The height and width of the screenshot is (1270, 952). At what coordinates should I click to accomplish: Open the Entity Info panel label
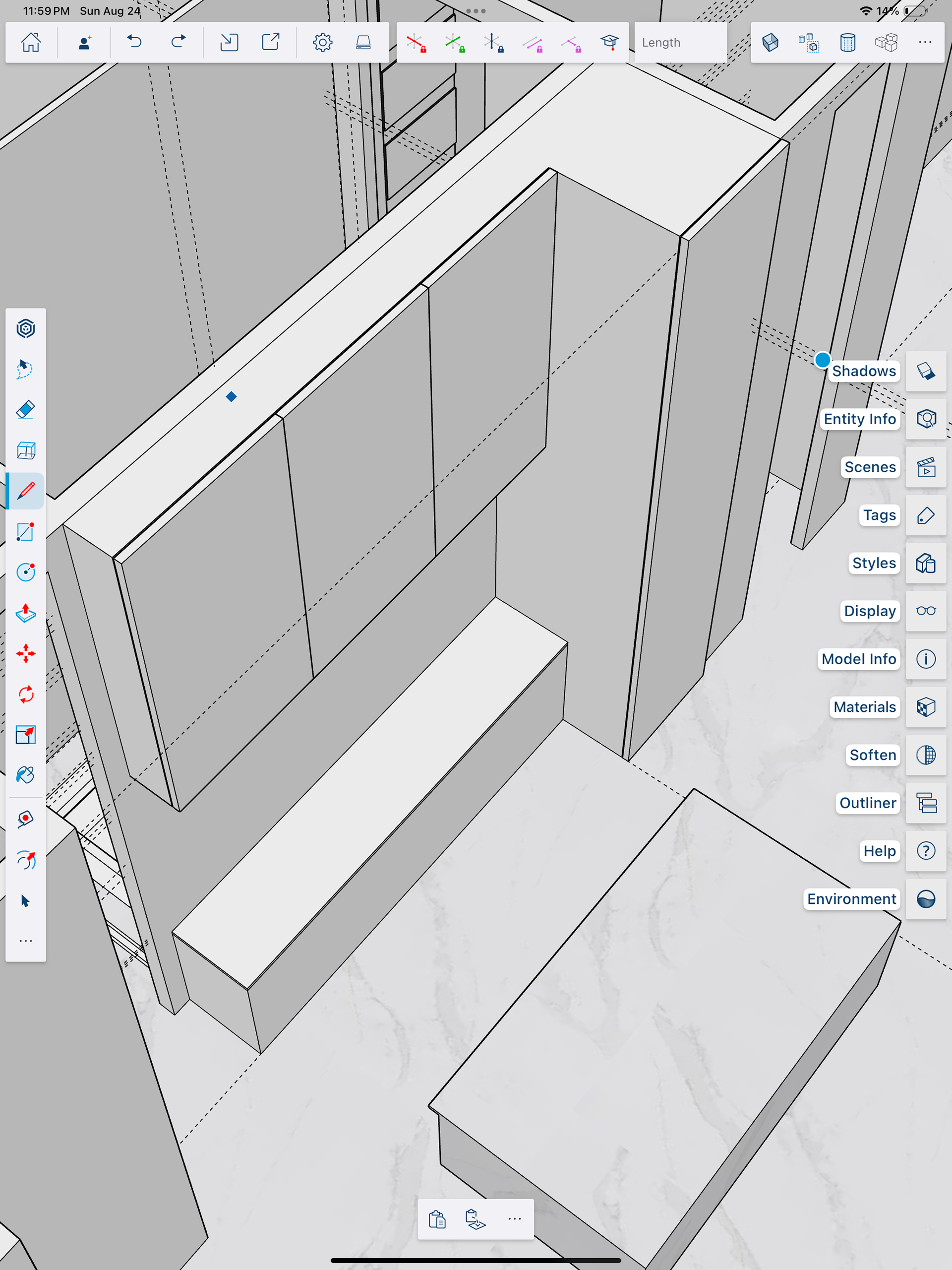pos(859,419)
